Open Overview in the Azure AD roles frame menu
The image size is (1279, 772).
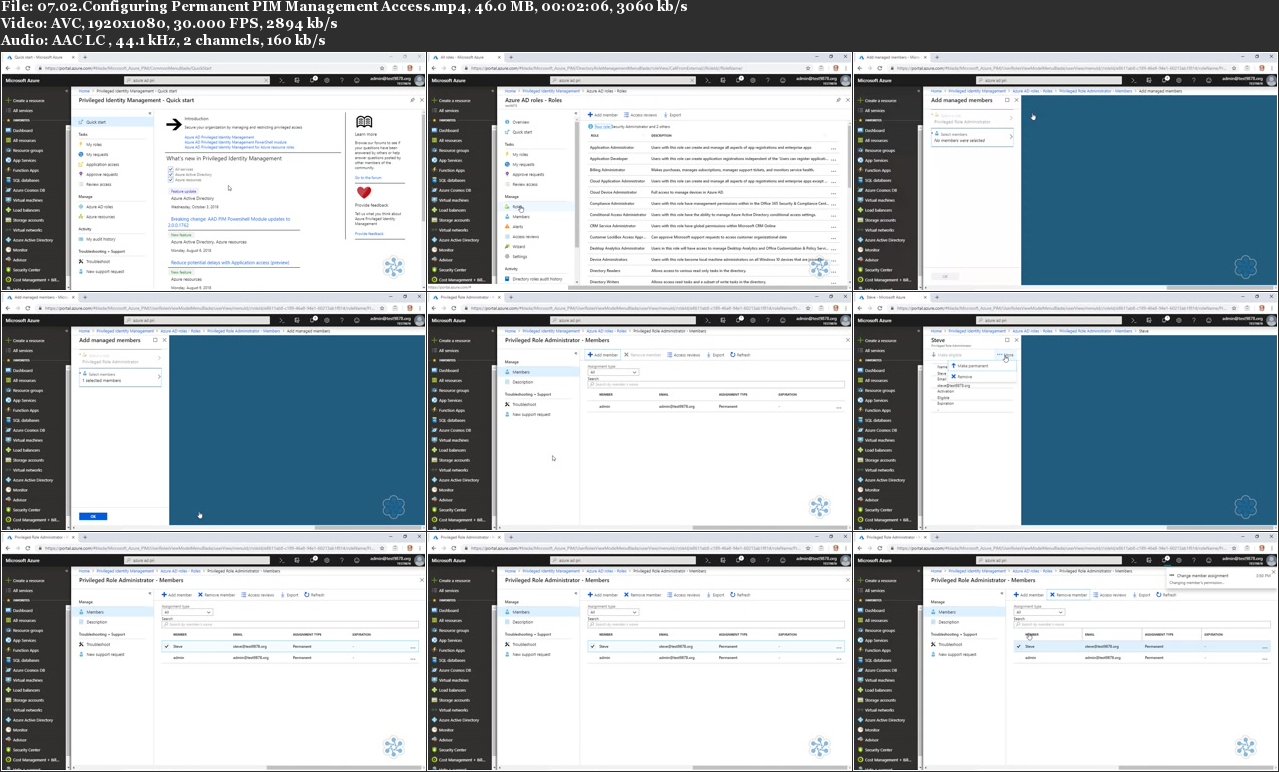pos(522,121)
